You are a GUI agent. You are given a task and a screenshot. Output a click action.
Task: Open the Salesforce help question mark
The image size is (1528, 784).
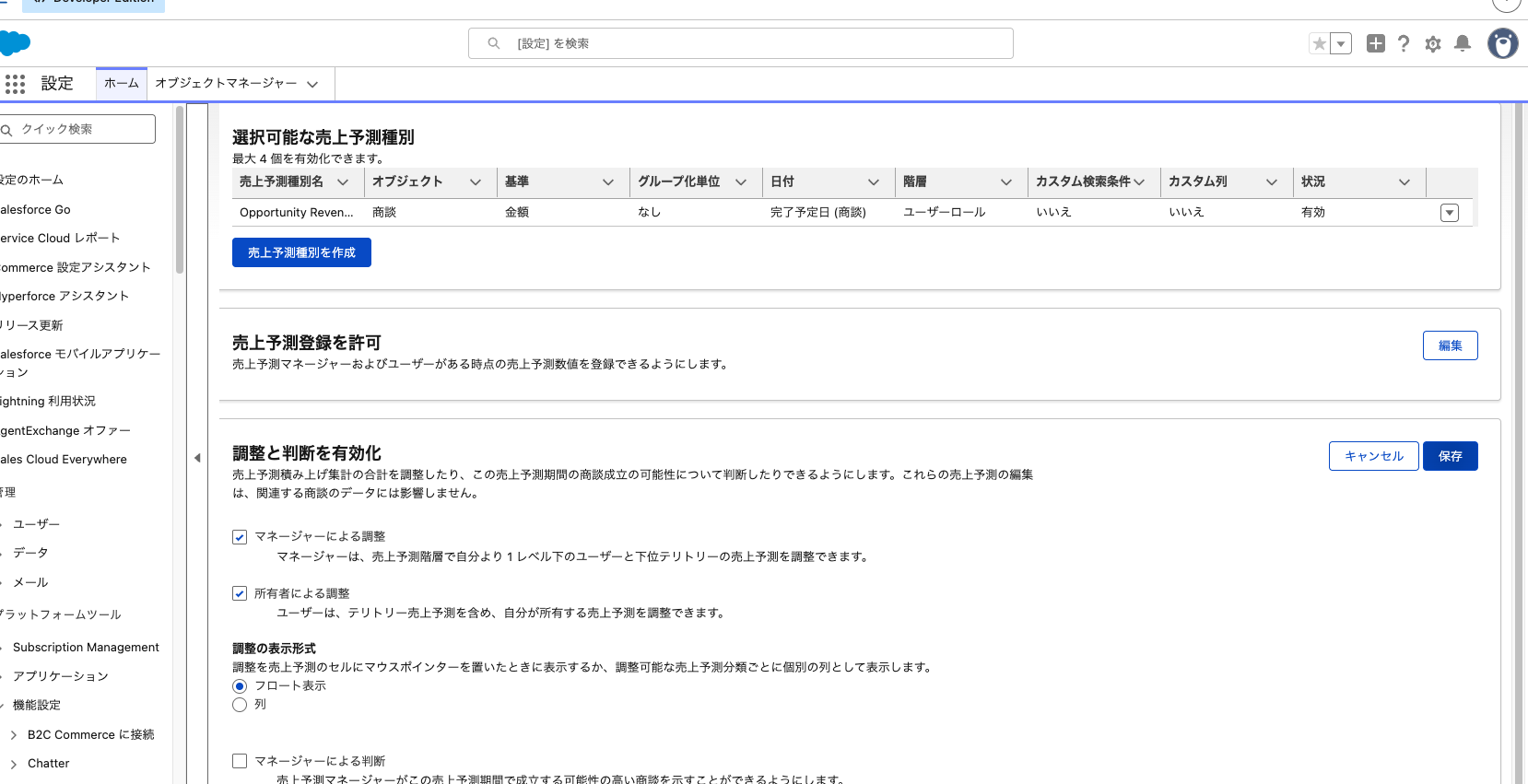[x=1404, y=43]
